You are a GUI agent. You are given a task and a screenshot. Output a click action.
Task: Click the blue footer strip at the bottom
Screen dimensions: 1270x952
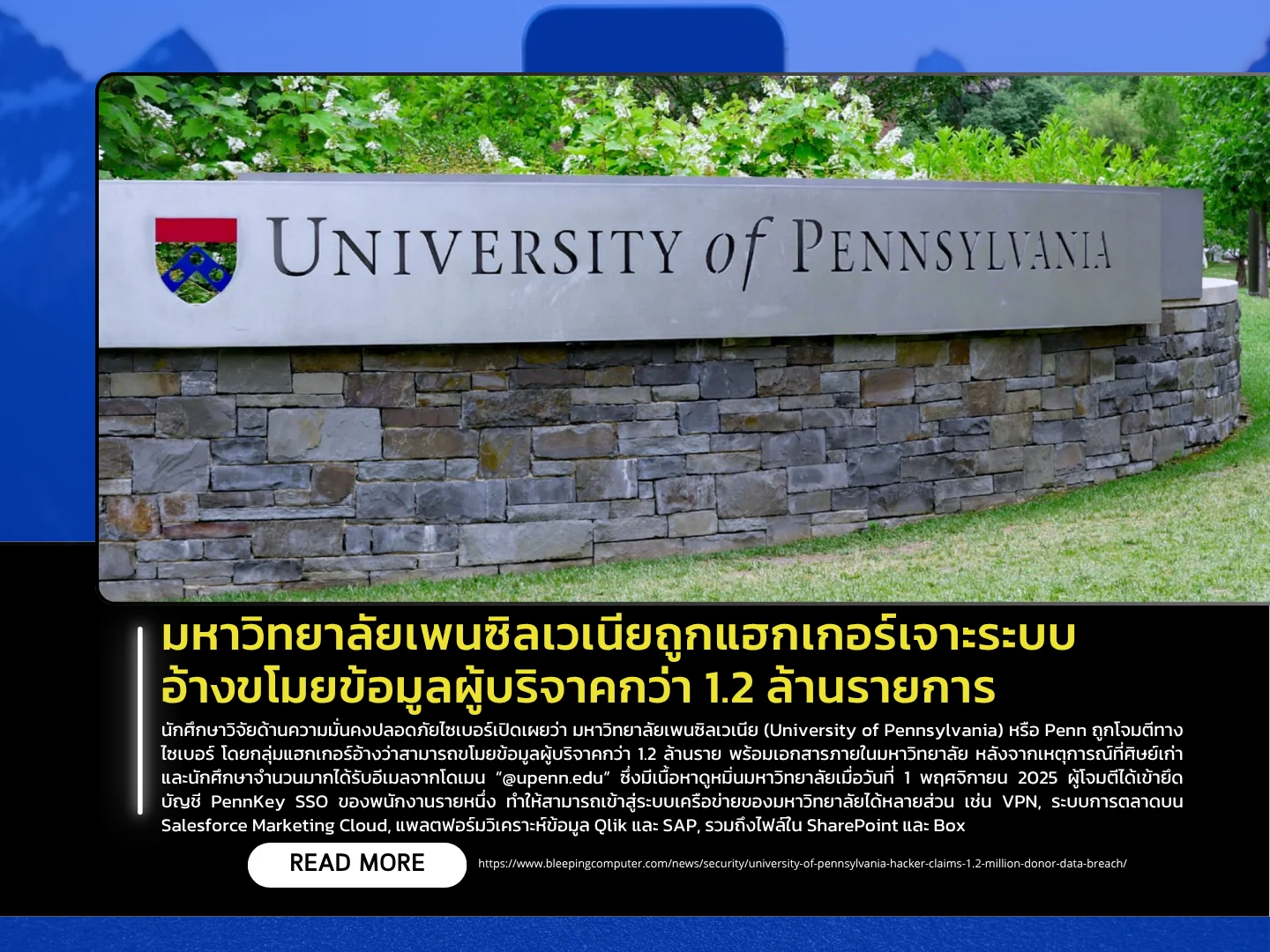click(635, 934)
